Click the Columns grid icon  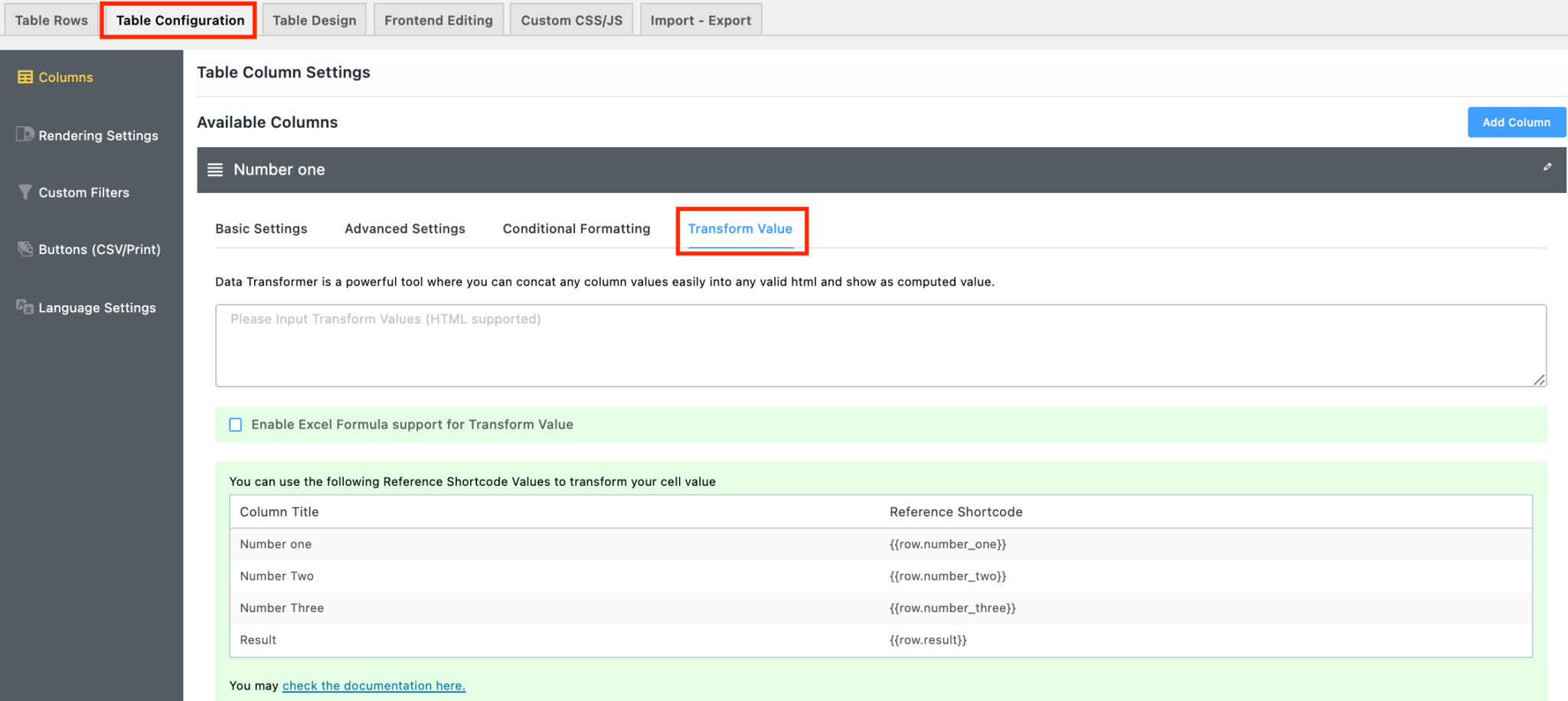click(24, 77)
